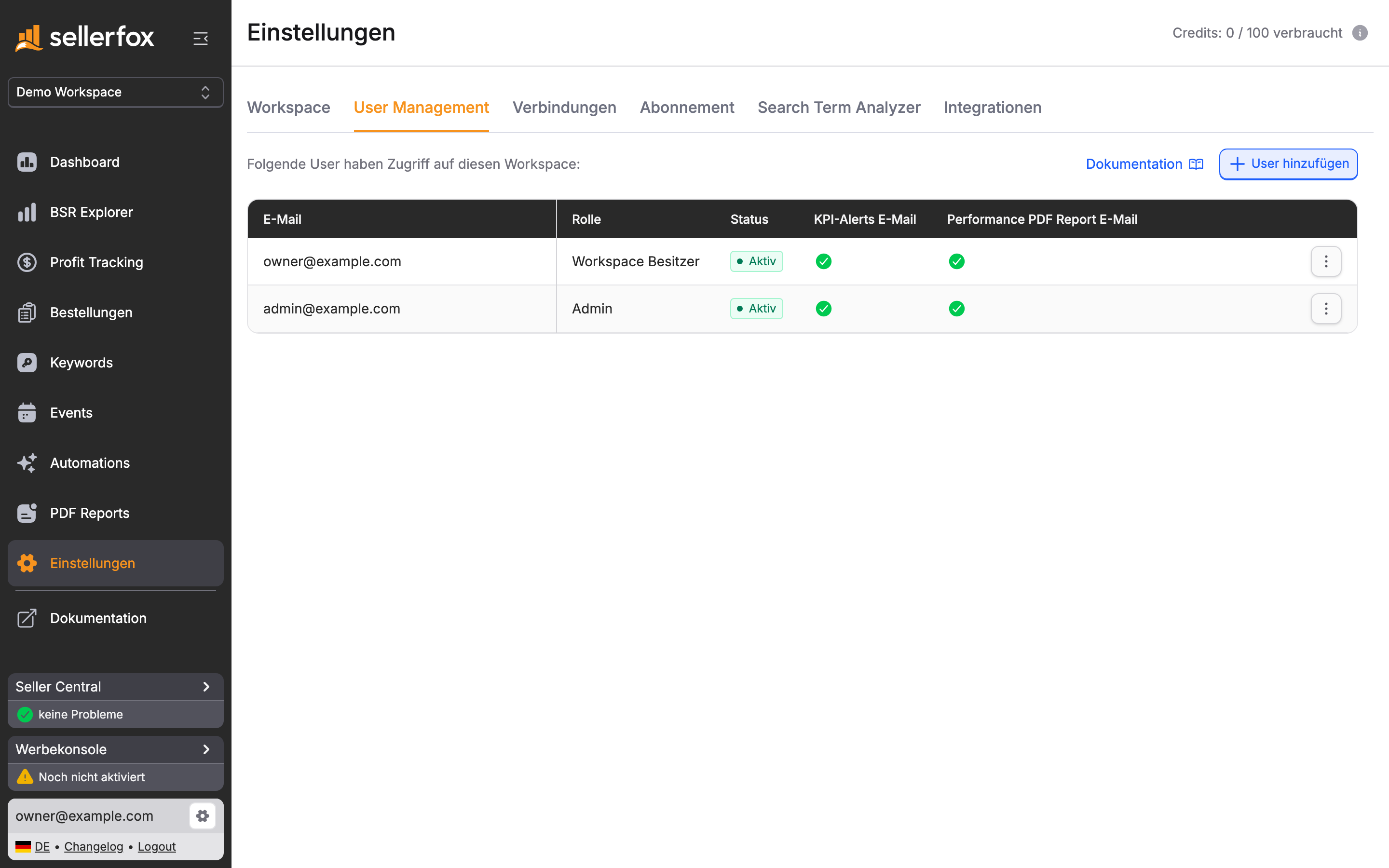Viewport: 1389px width, 868px height.
Task: Toggle KPI-Alerts checkmark for admin@example.com
Action: (824, 309)
